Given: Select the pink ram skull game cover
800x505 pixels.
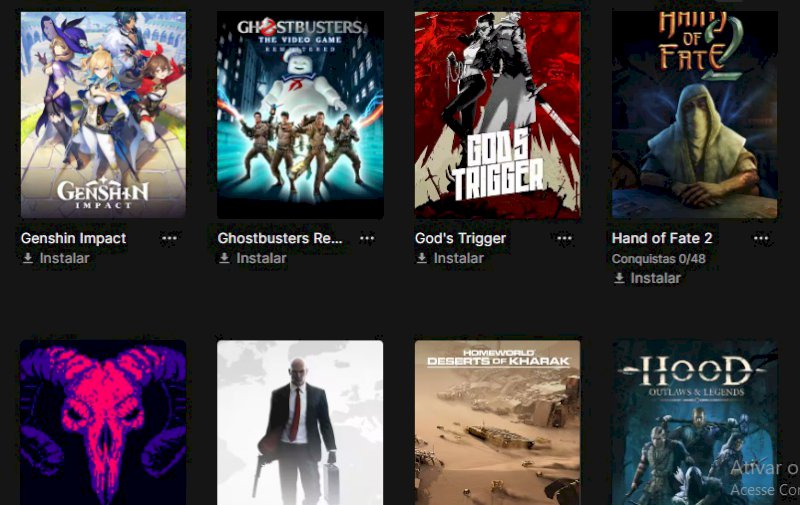Looking at the screenshot, I should pyautogui.click(x=103, y=423).
